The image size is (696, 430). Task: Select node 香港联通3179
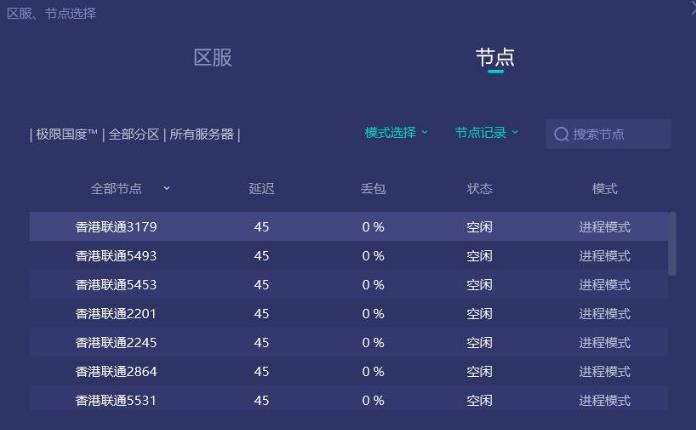[116, 227]
